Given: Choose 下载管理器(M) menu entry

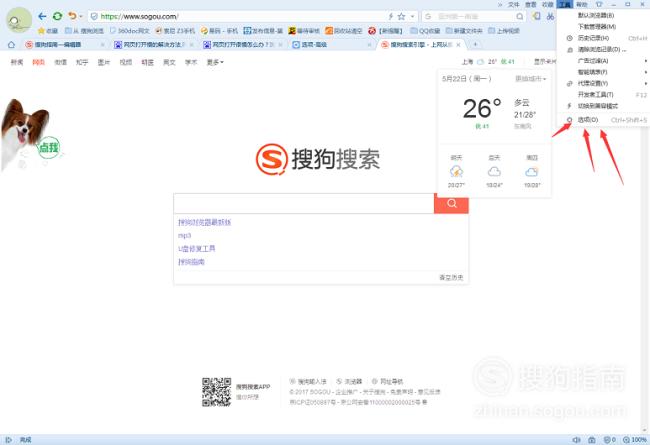Looking at the screenshot, I should click(604, 27).
